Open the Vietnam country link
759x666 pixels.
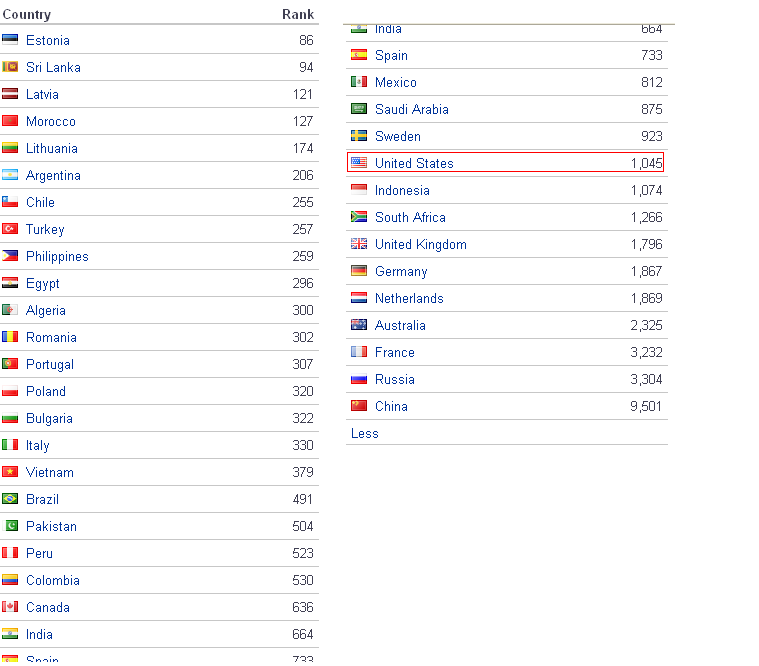[50, 472]
